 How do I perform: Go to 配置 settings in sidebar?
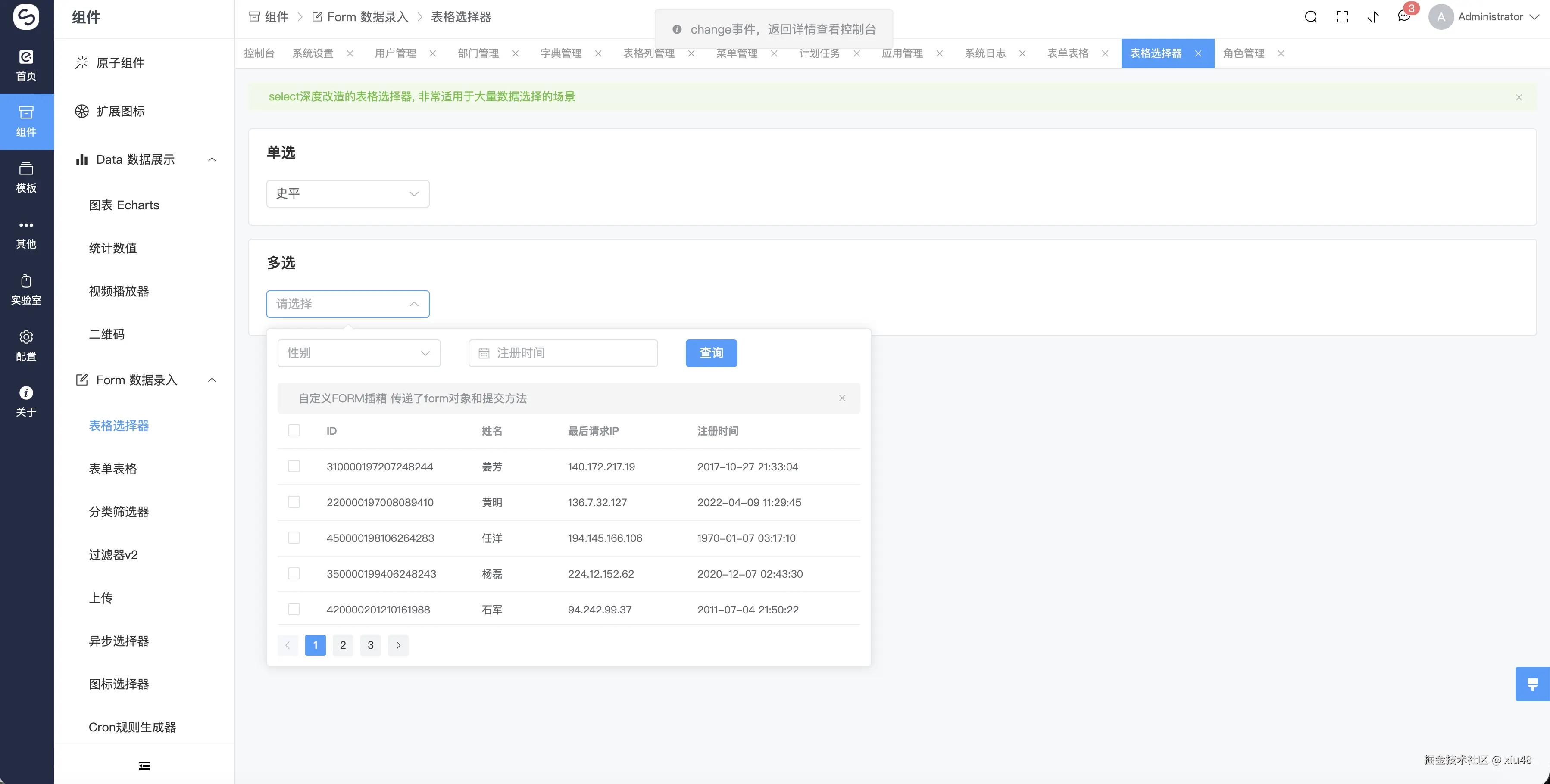tap(26, 345)
